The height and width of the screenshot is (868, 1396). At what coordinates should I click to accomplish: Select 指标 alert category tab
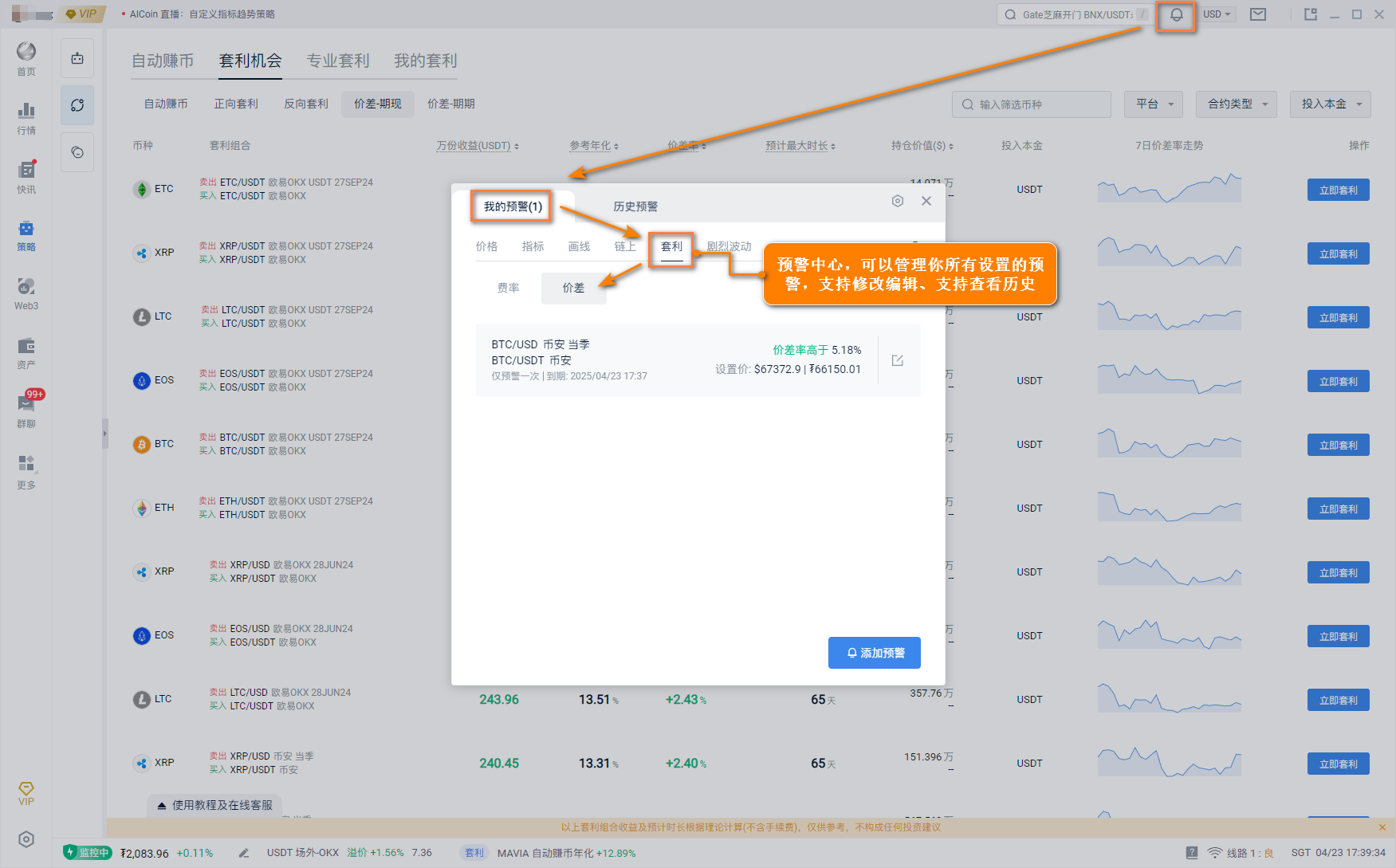point(533,246)
